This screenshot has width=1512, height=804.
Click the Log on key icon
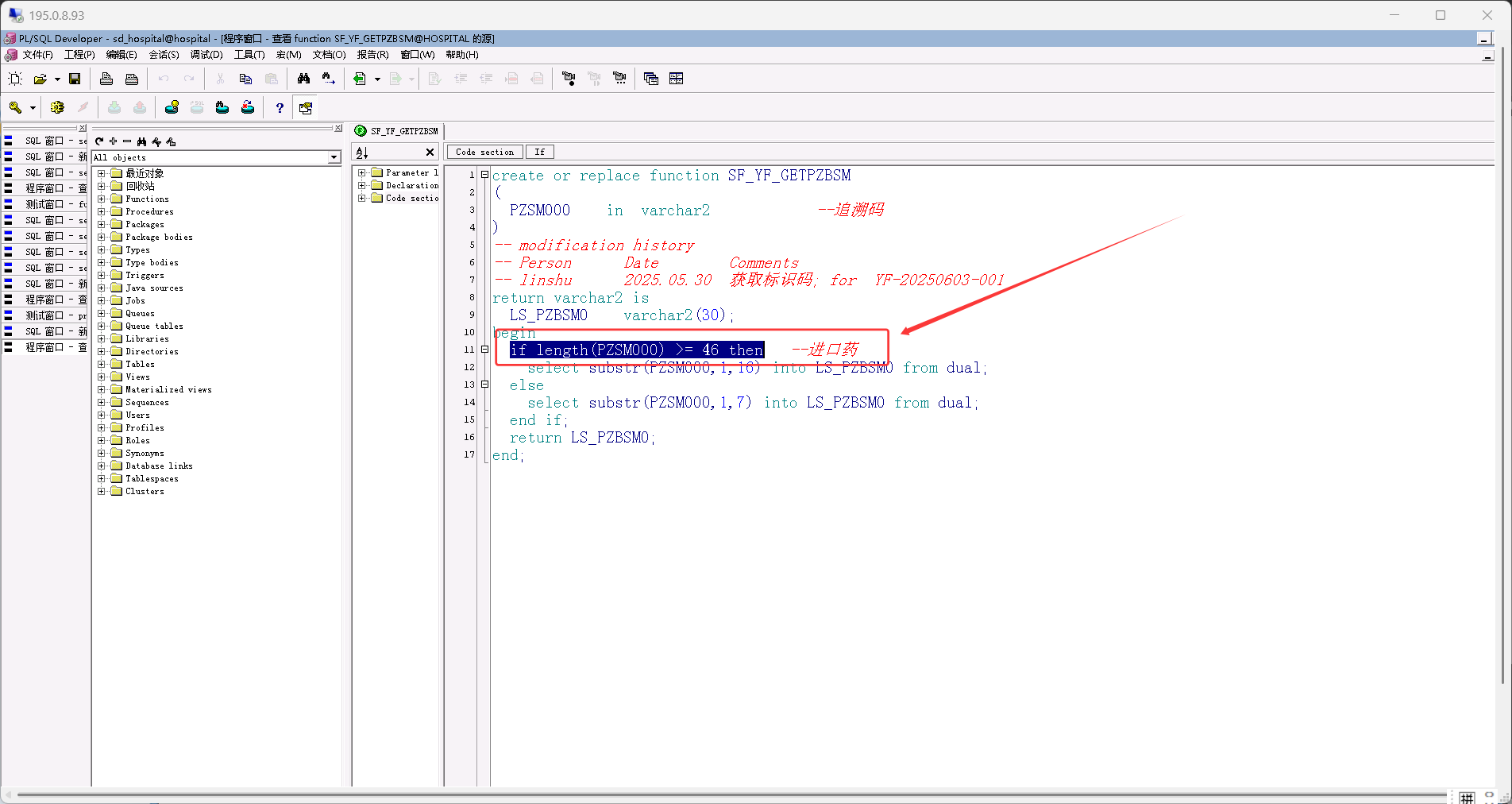(x=15, y=108)
